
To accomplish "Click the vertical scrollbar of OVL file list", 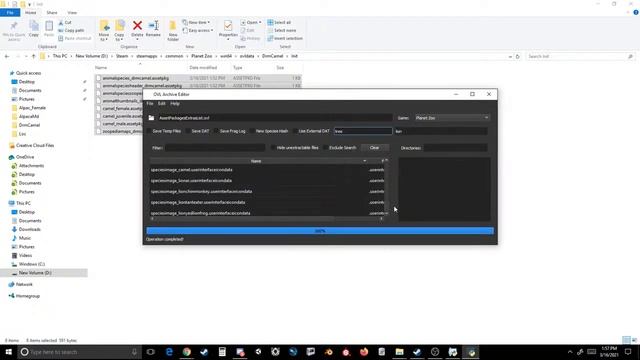I will coord(387,188).
